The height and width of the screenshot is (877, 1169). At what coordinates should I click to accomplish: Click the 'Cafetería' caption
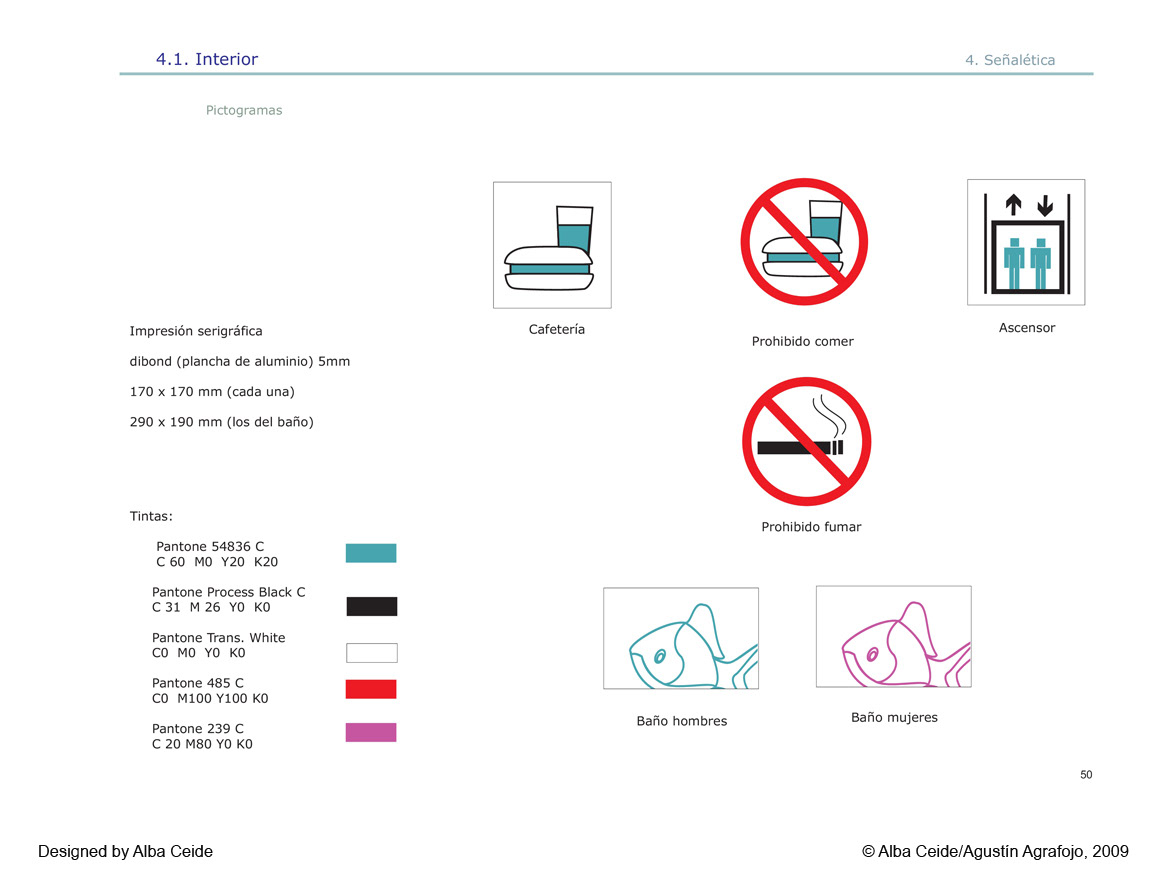[556, 330]
